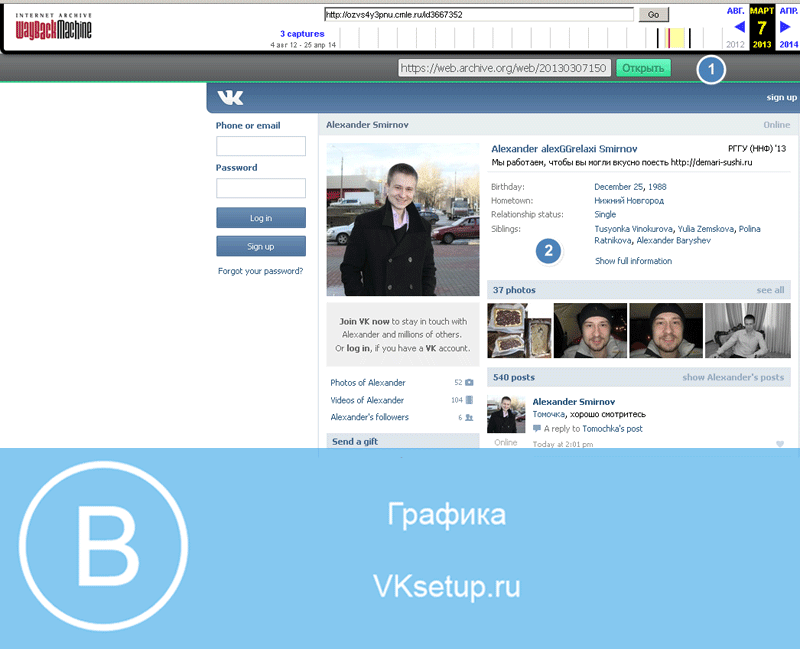This screenshot has width=800, height=649.
Task: Click the РГГУ (ННФ) '13 university link
Action: point(757,148)
